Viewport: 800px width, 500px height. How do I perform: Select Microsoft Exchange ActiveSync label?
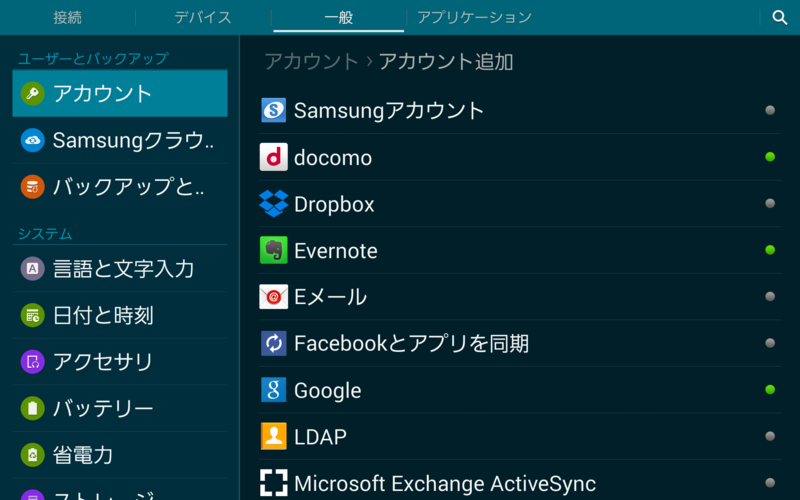pos(445,483)
